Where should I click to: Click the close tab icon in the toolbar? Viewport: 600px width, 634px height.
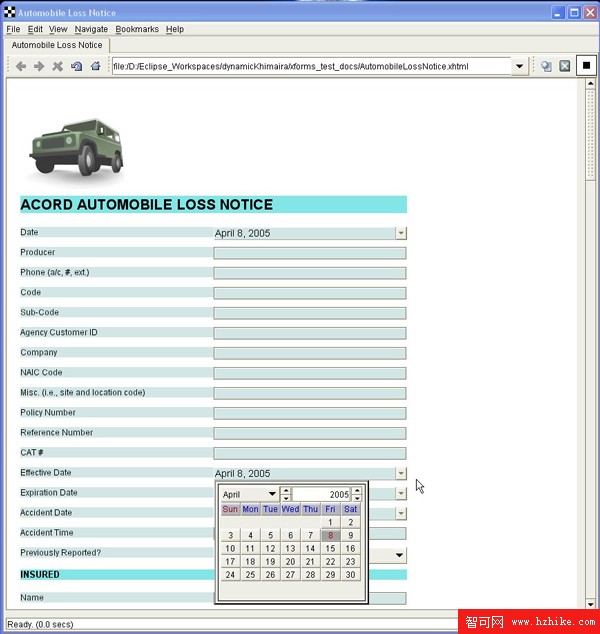tap(564, 66)
